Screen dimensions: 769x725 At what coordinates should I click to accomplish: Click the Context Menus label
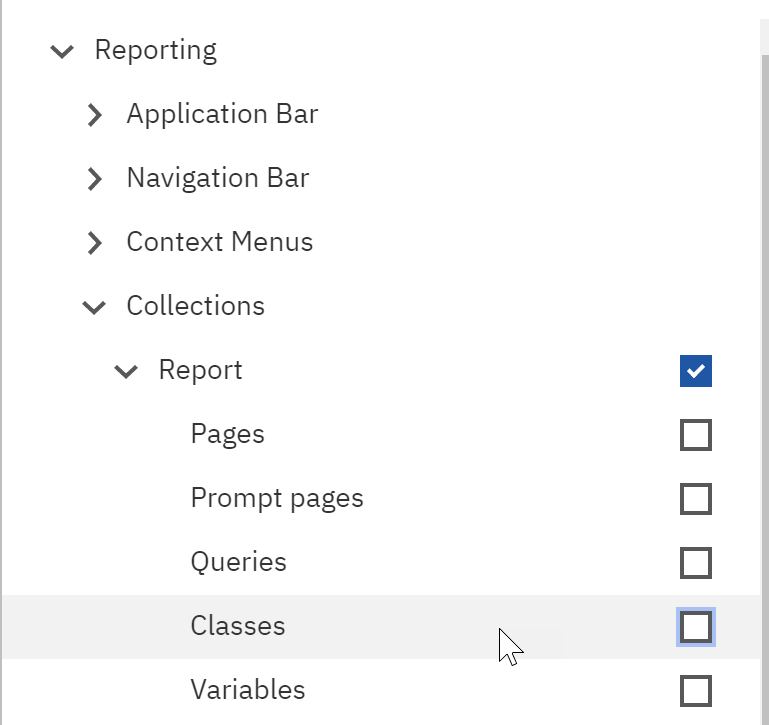220,242
